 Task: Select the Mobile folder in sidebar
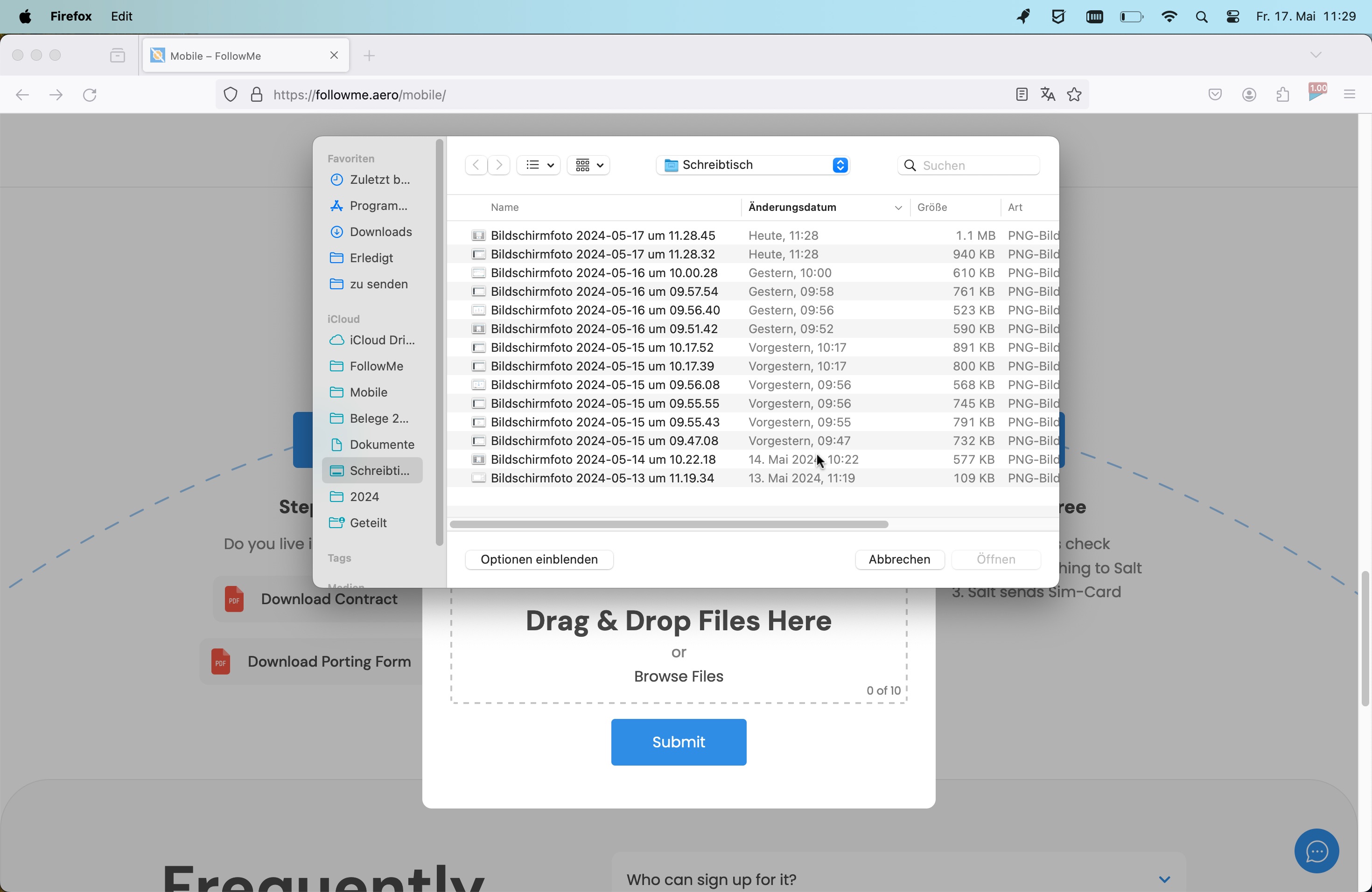372,392
